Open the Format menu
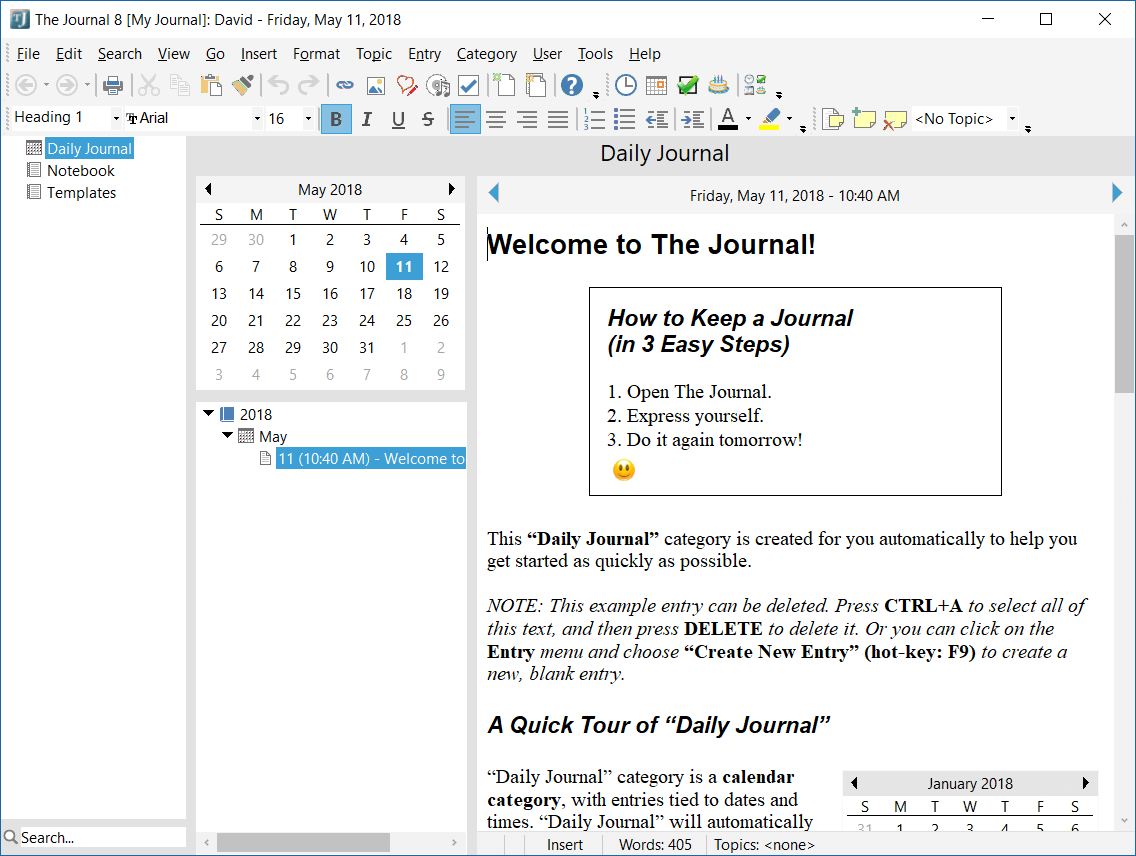The image size is (1136, 856). [317, 54]
